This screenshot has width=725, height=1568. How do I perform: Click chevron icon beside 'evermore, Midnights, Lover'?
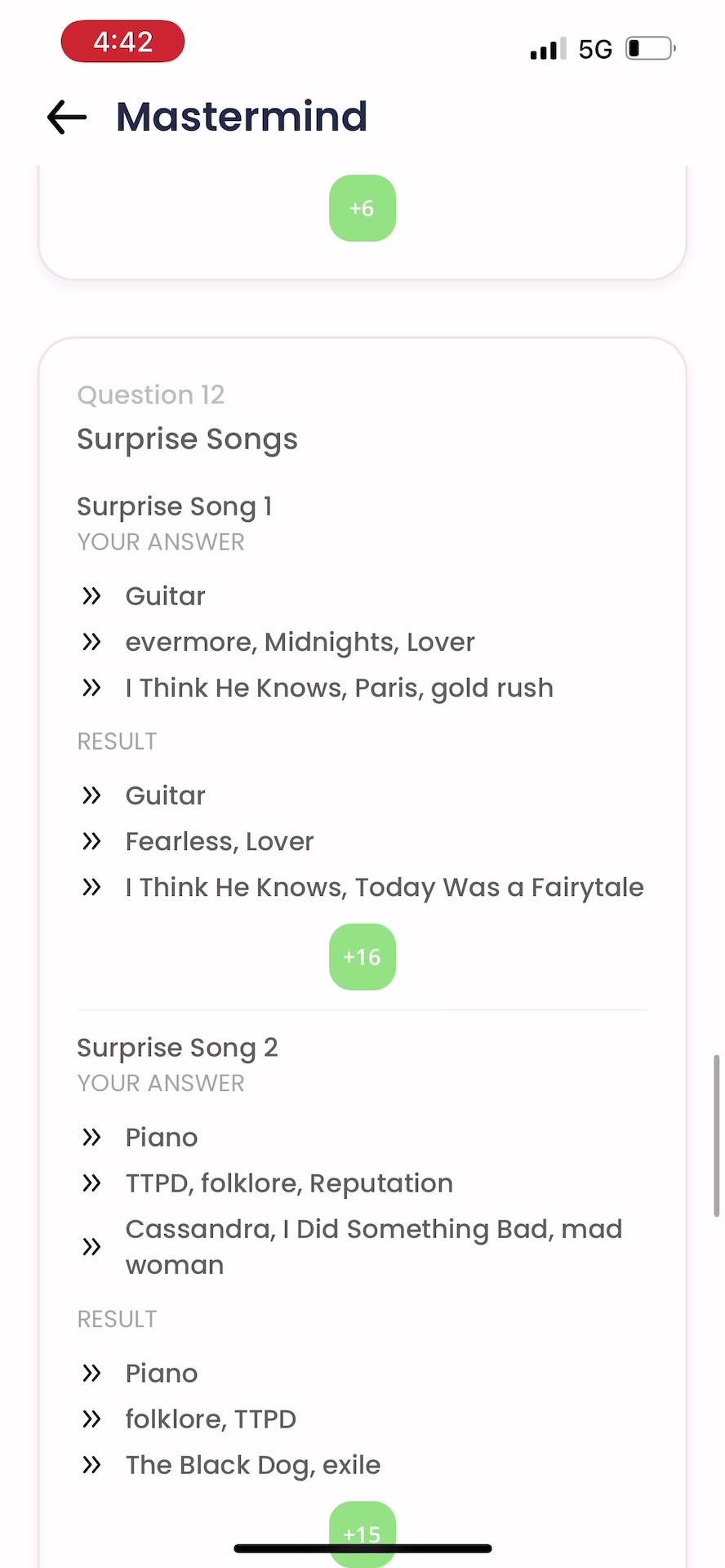pos(91,642)
